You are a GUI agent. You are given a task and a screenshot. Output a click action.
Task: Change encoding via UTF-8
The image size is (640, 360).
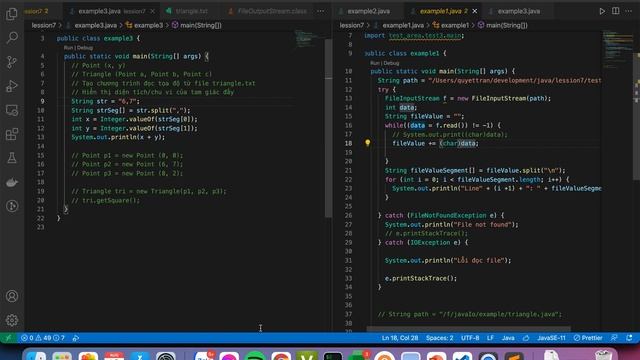point(470,338)
